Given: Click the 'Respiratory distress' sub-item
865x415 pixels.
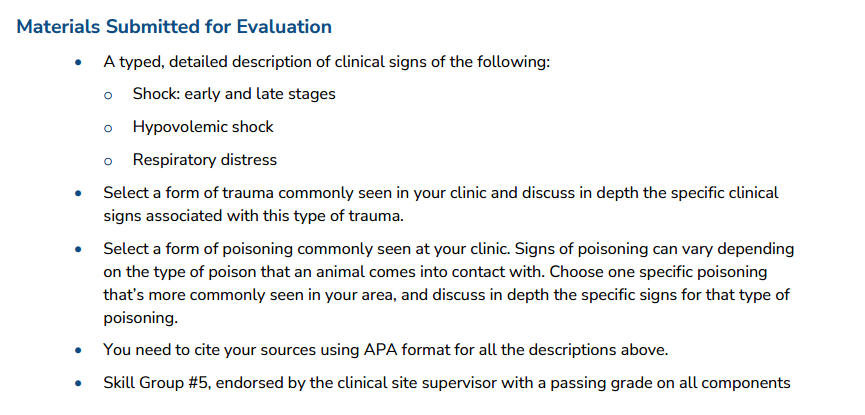Looking at the screenshot, I should pyautogui.click(x=205, y=160).
